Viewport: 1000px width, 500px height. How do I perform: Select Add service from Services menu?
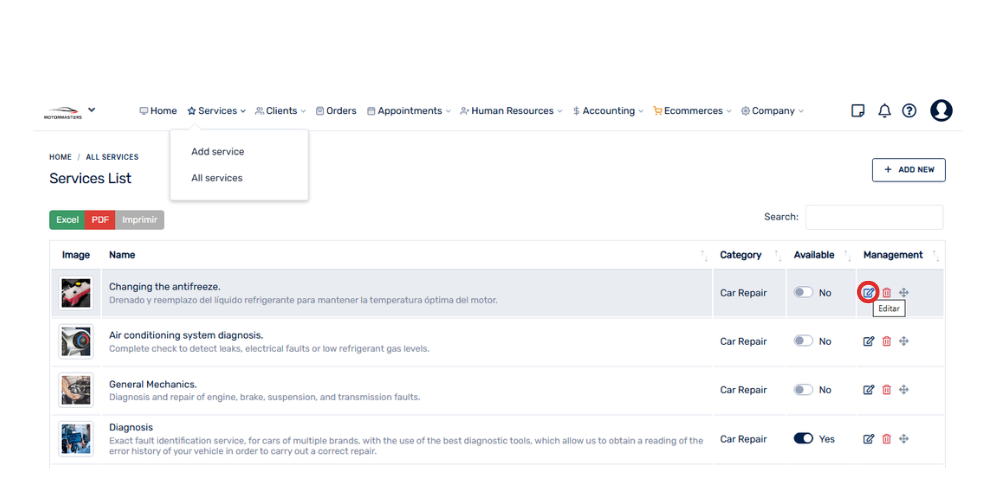click(218, 152)
